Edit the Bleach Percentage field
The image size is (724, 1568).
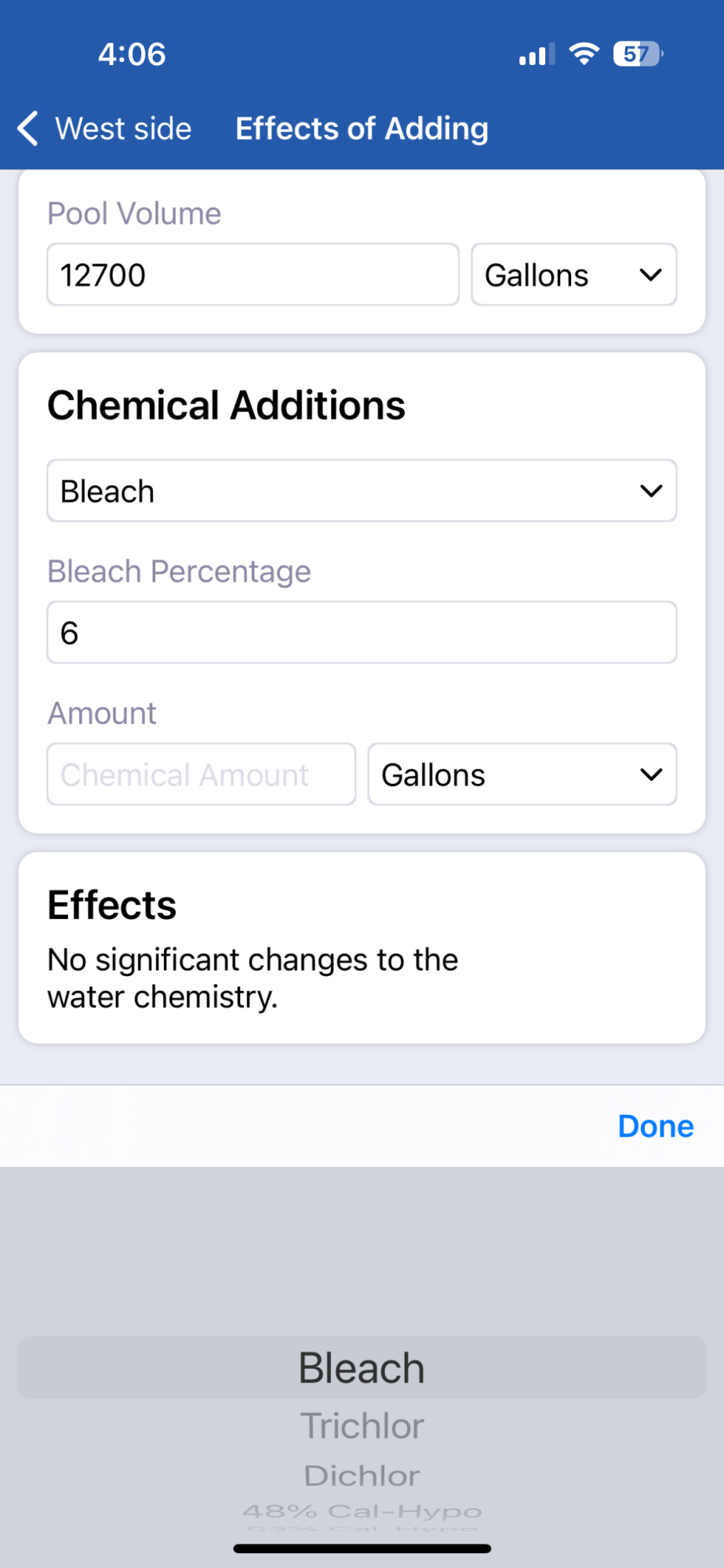362,633
